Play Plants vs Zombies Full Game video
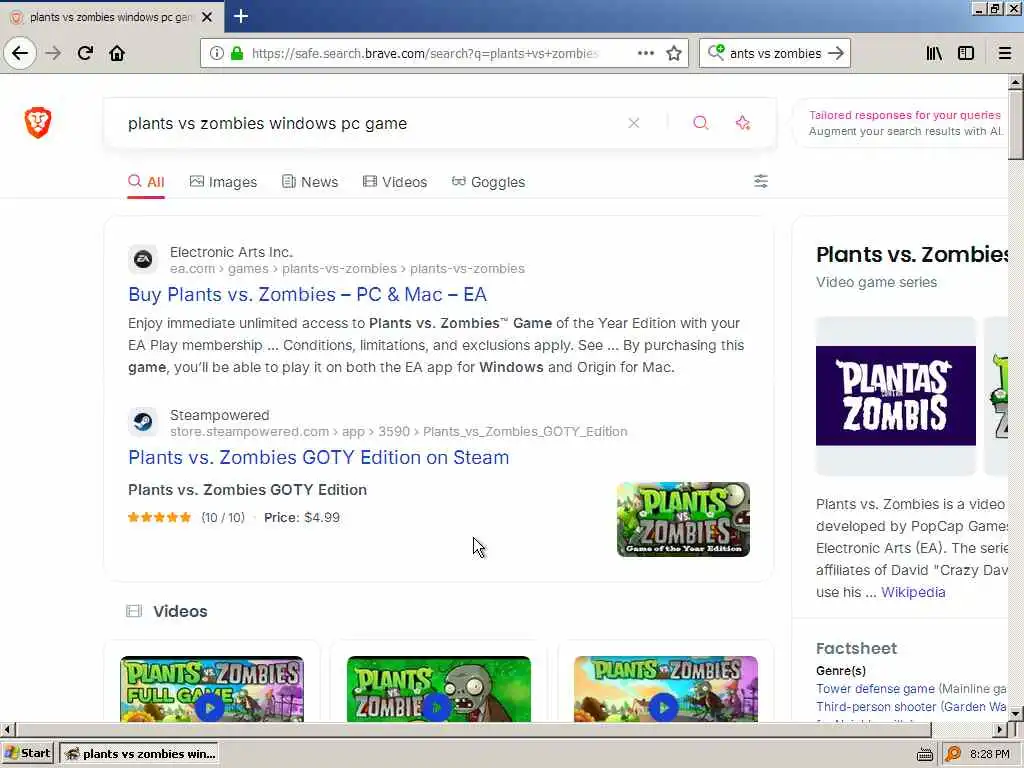 tap(212, 689)
